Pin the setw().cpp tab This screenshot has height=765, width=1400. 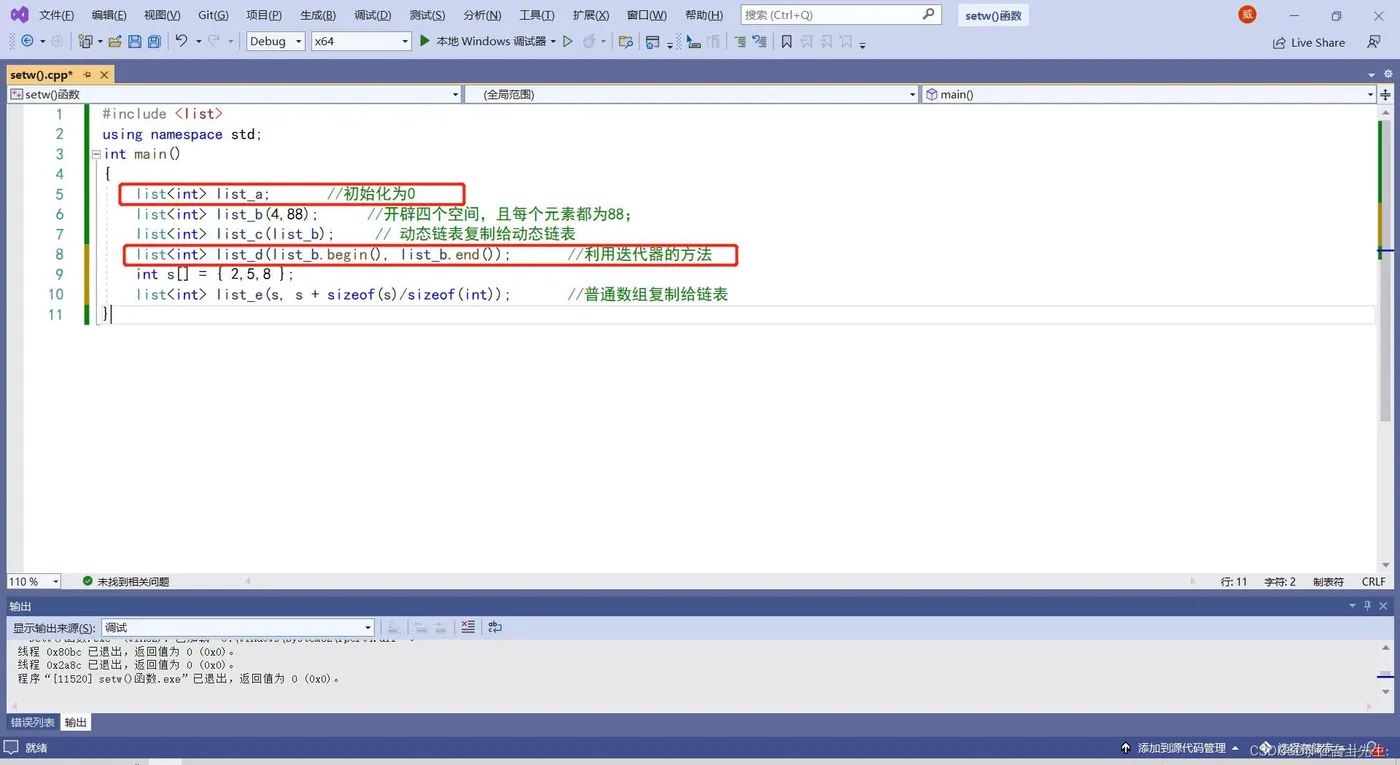[87, 75]
